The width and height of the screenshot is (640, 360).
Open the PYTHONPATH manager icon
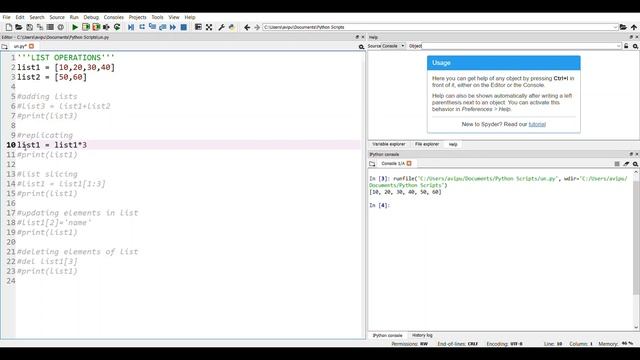tap(232, 27)
